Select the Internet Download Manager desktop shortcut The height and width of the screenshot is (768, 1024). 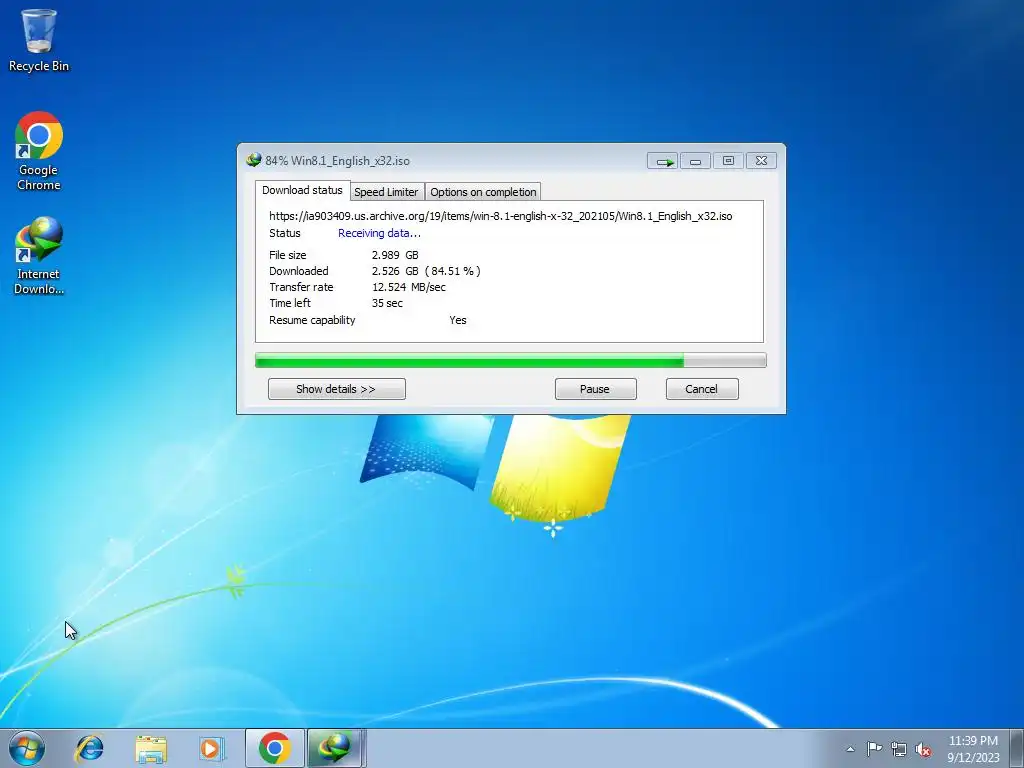pos(39,256)
